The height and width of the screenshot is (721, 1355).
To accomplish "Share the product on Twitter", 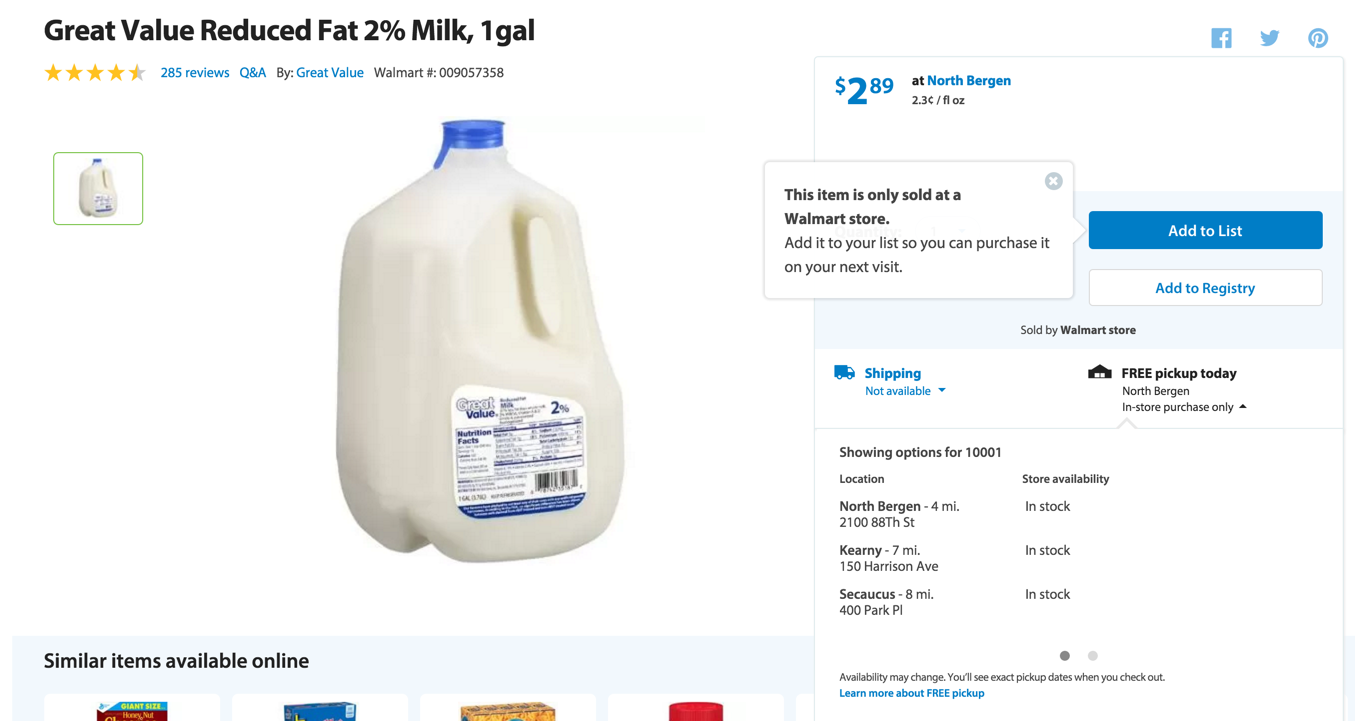I will click(1269, 38).
